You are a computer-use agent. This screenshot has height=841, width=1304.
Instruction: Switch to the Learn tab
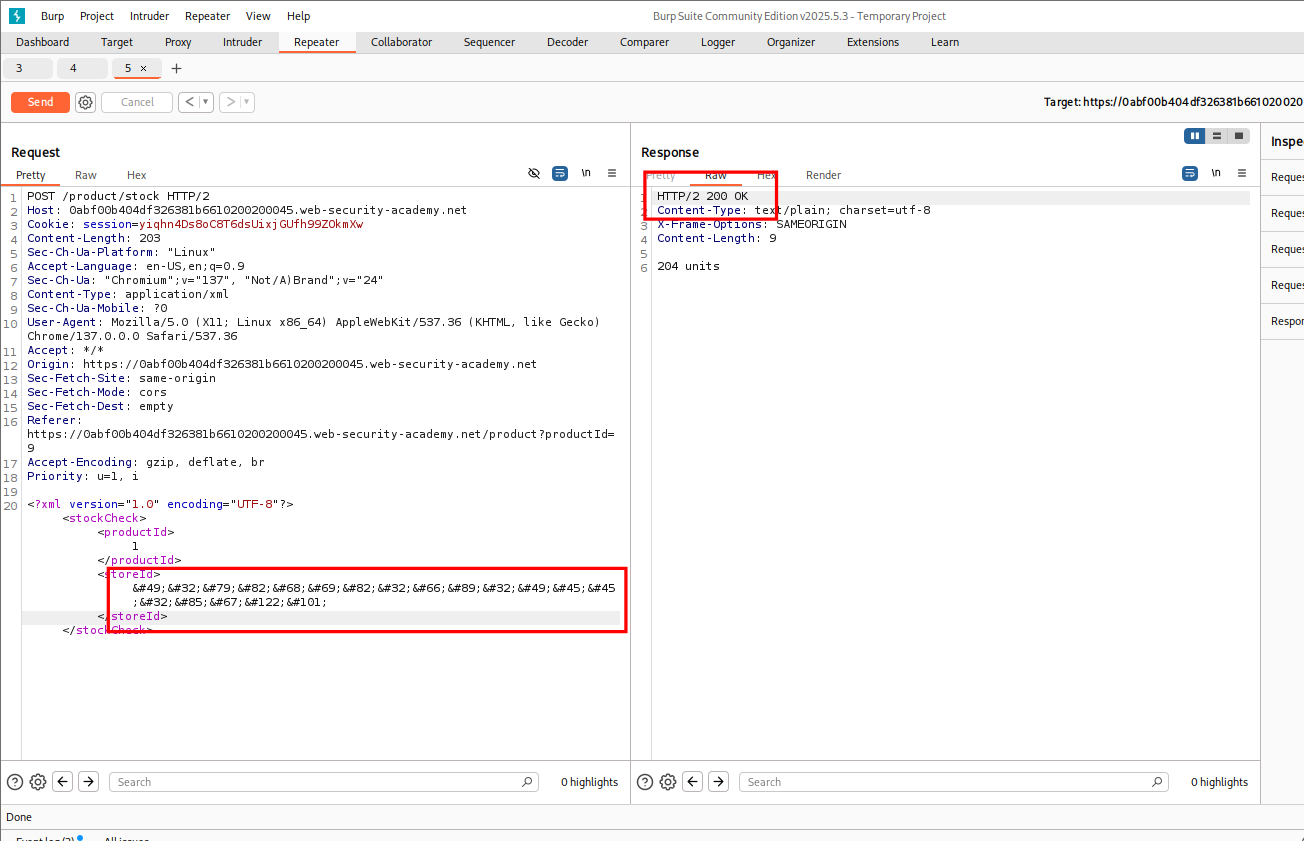click(x=945, y=42)
